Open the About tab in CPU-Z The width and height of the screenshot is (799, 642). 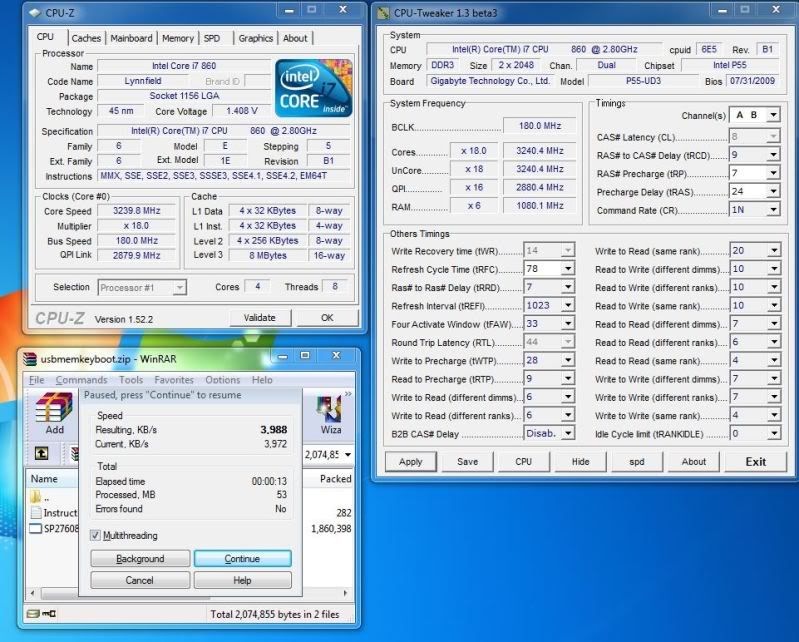point(295,38)
